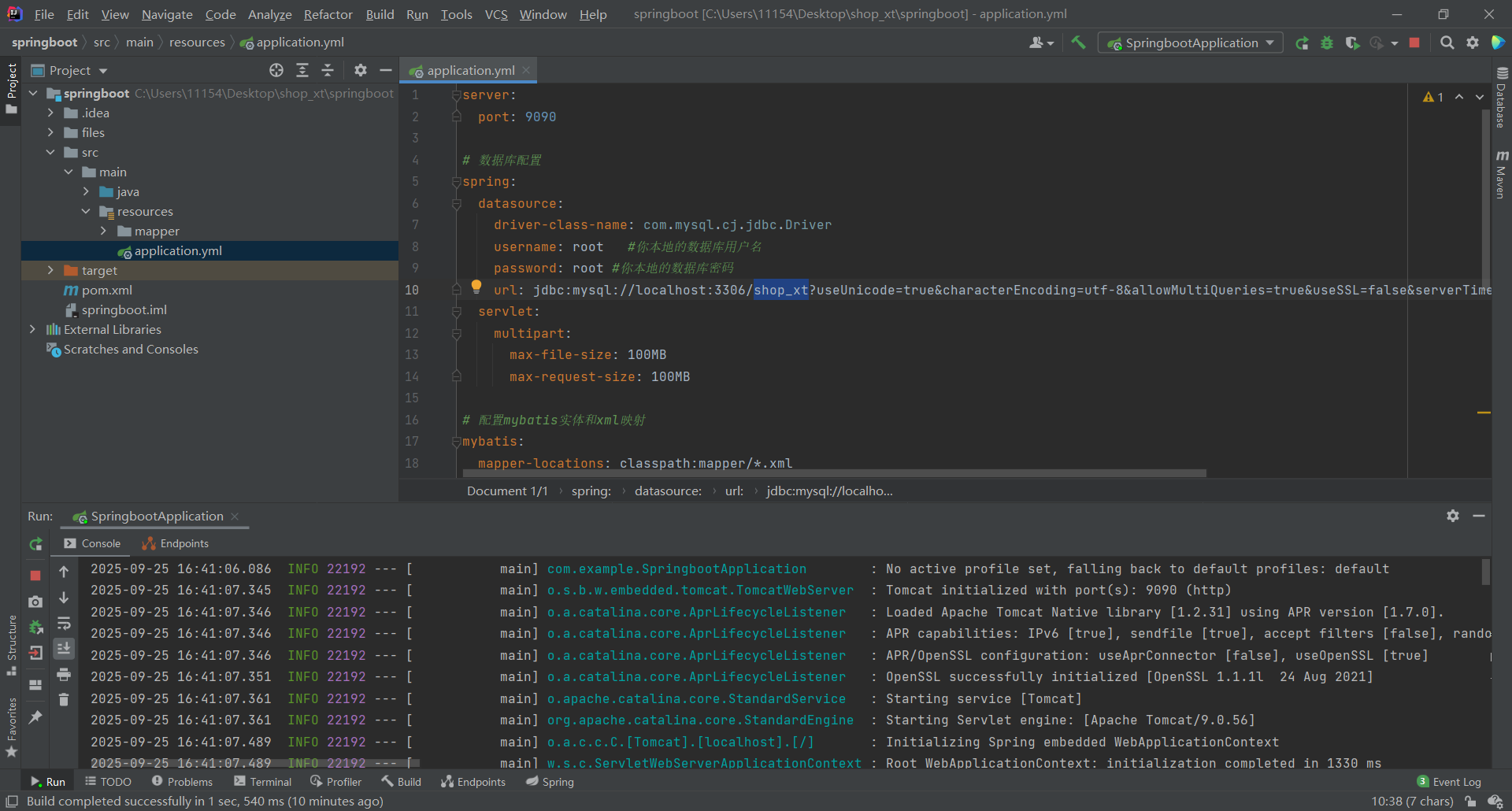Click the resources breadcrumb in the navigation bar
Image resolution: width=1512 pixels, height=811 pixels.
coord(197,43)
